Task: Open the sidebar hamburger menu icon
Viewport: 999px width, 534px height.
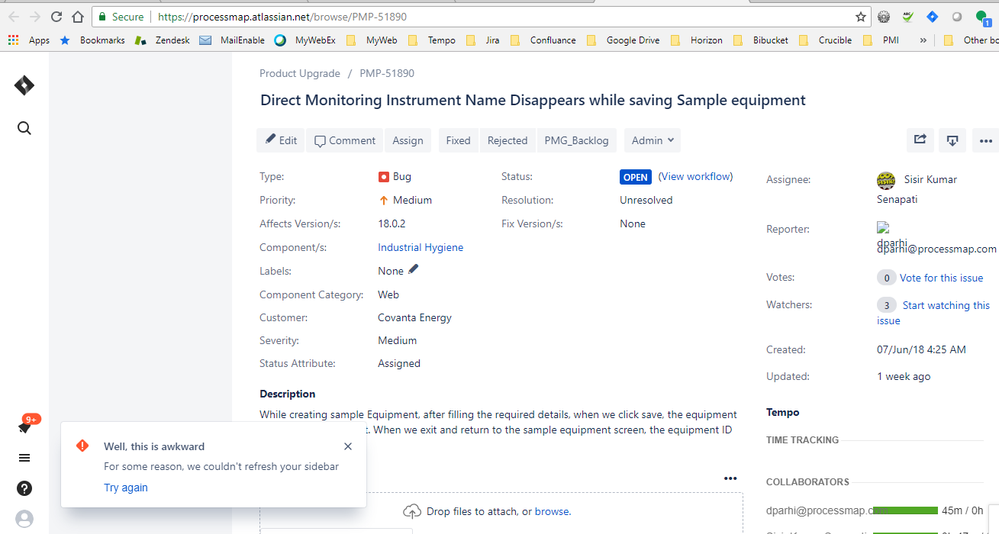Action: coord(25,458)
